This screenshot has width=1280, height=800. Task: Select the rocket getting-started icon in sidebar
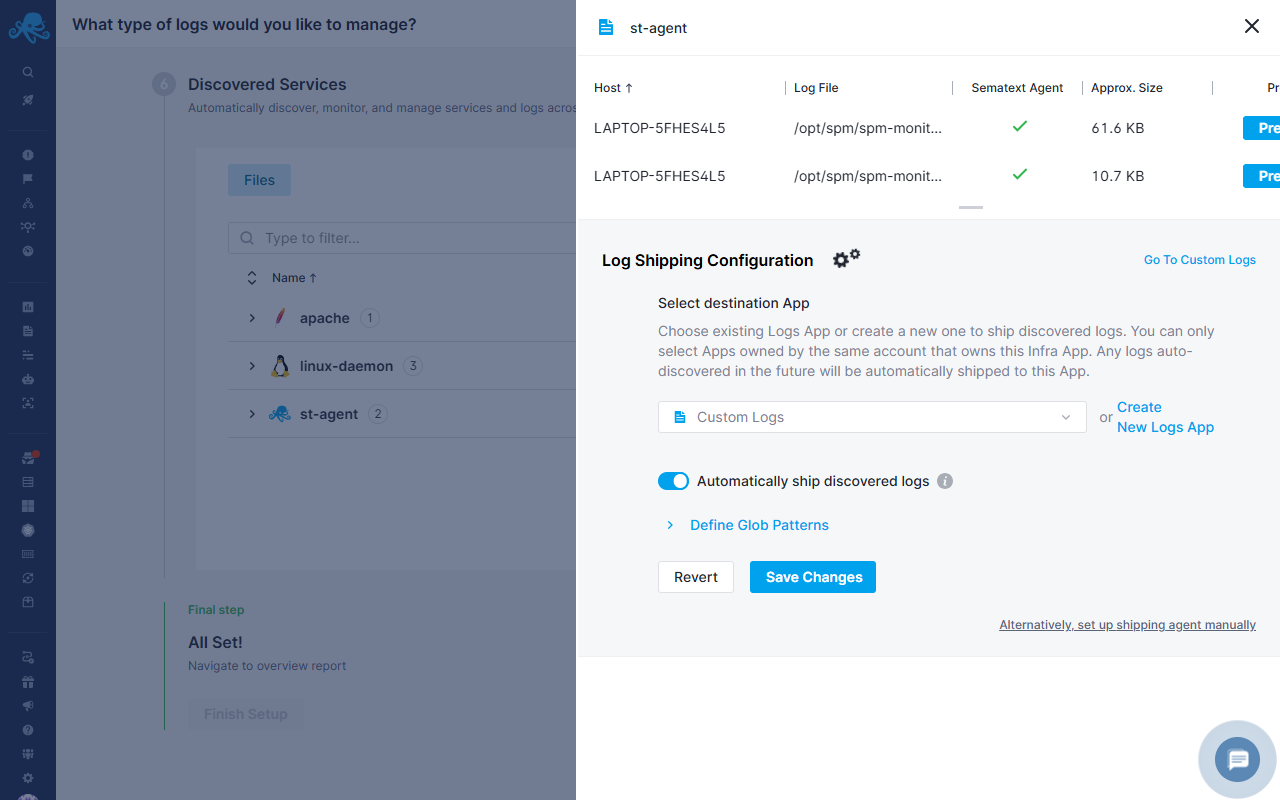pos(28,99)
